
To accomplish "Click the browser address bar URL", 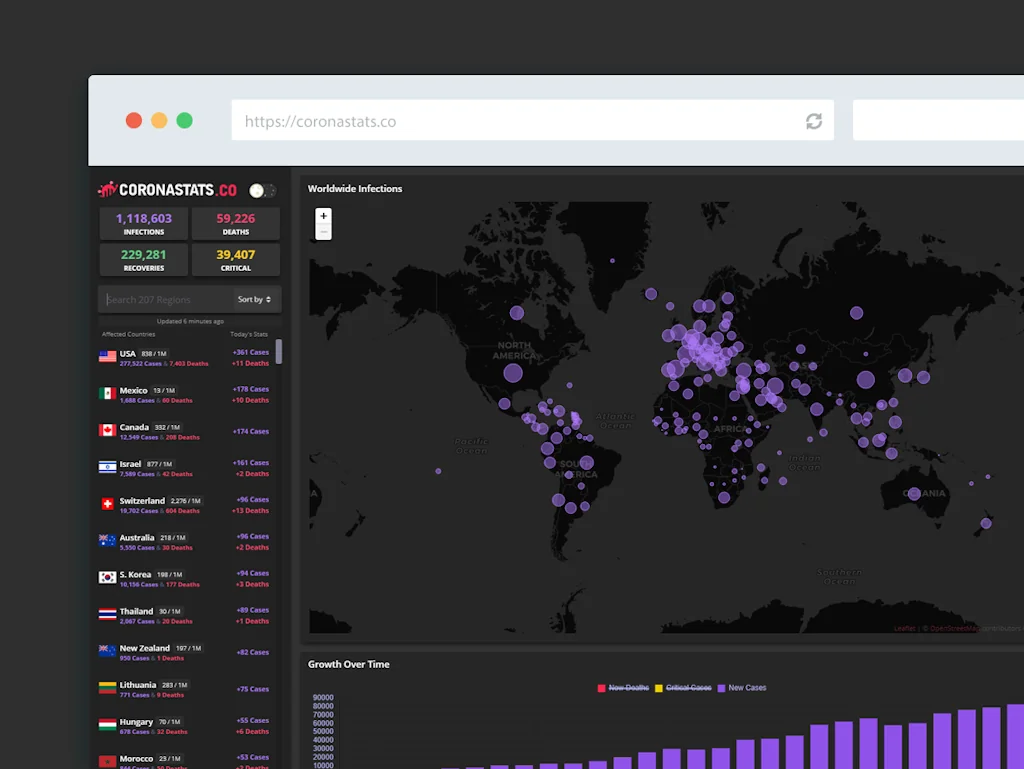I will 320,121.
